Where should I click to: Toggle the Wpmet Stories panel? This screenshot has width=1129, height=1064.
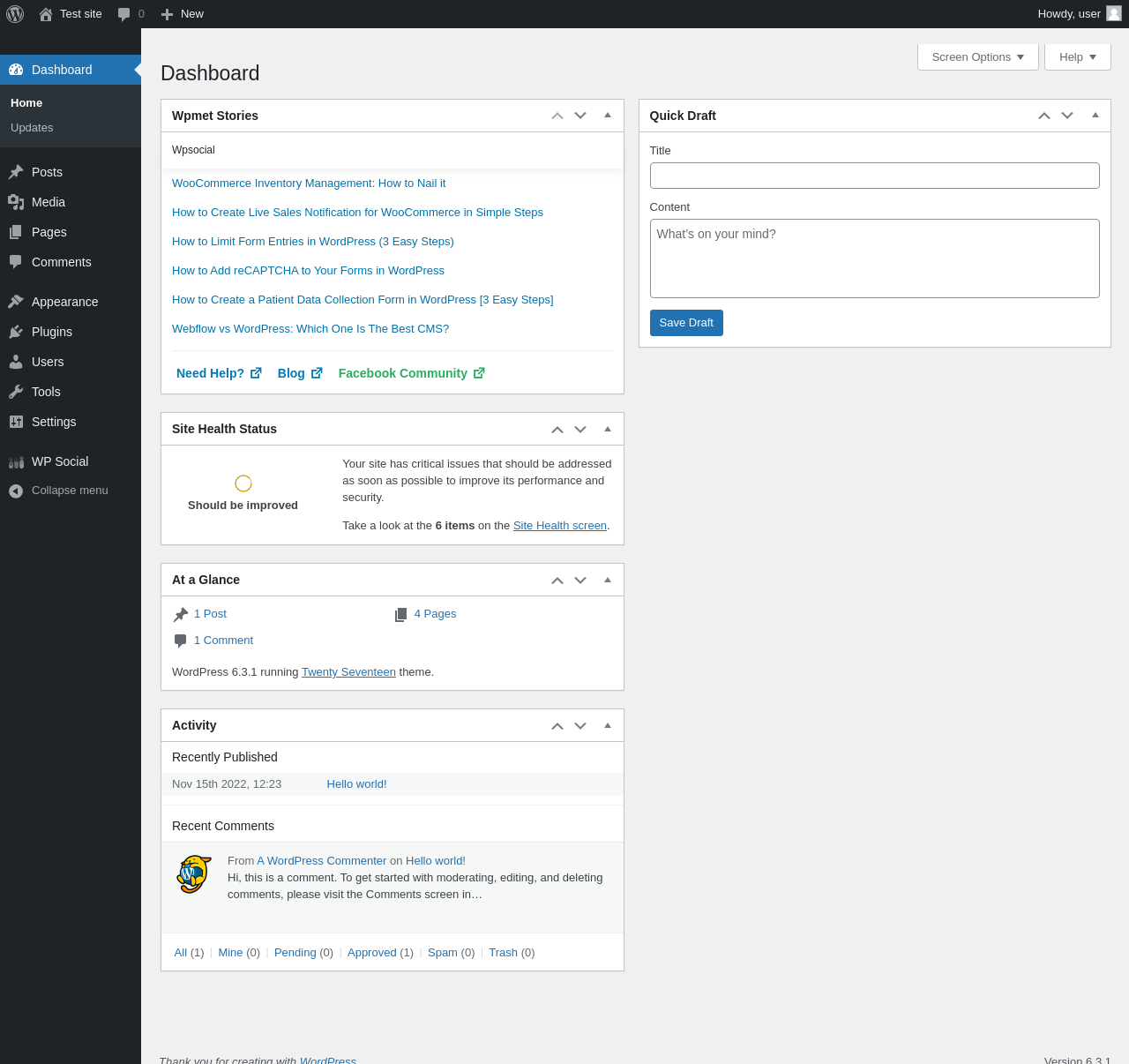[608, 116]
